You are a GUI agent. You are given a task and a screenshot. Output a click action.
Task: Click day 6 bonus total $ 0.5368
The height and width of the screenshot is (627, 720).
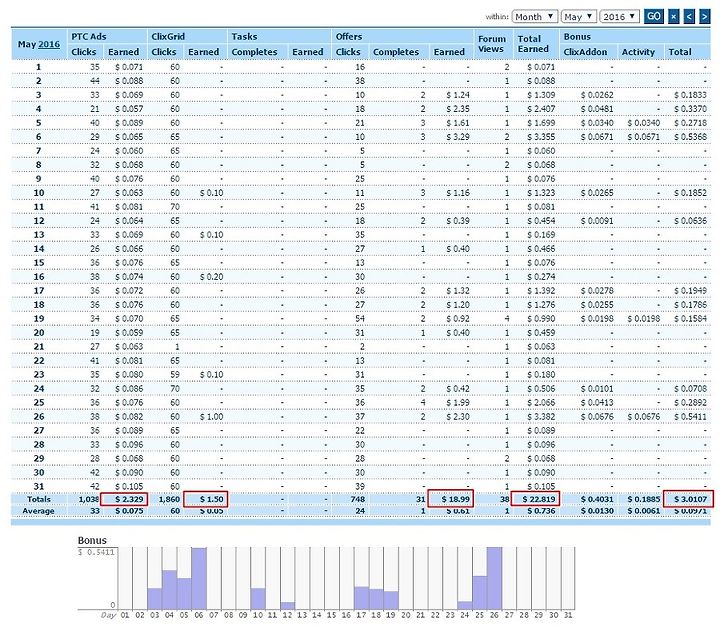[690, 137]
